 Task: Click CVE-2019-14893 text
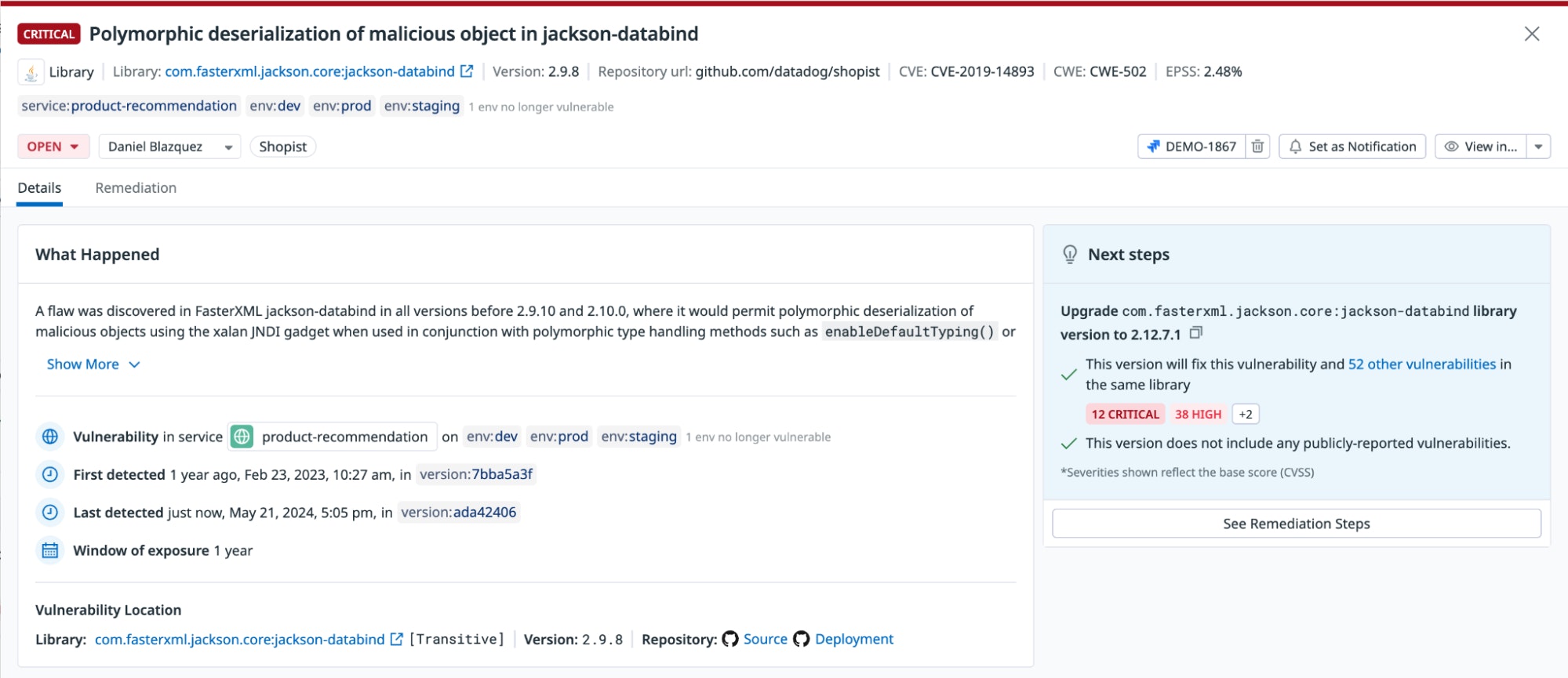point(982,71)
